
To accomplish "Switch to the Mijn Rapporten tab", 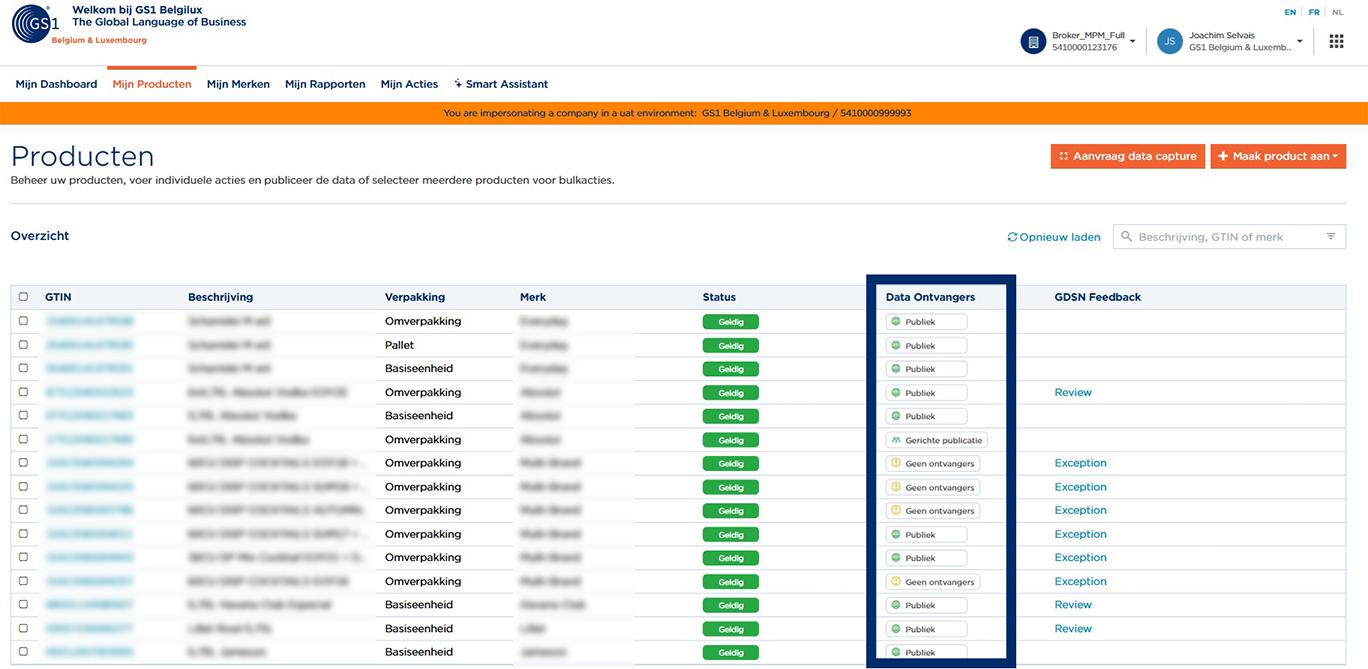I will (325, 84).
